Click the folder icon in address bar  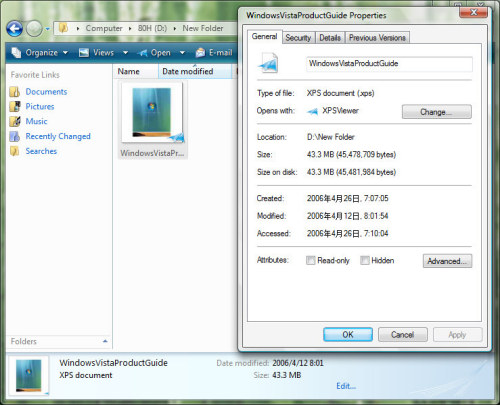(63, 28)
